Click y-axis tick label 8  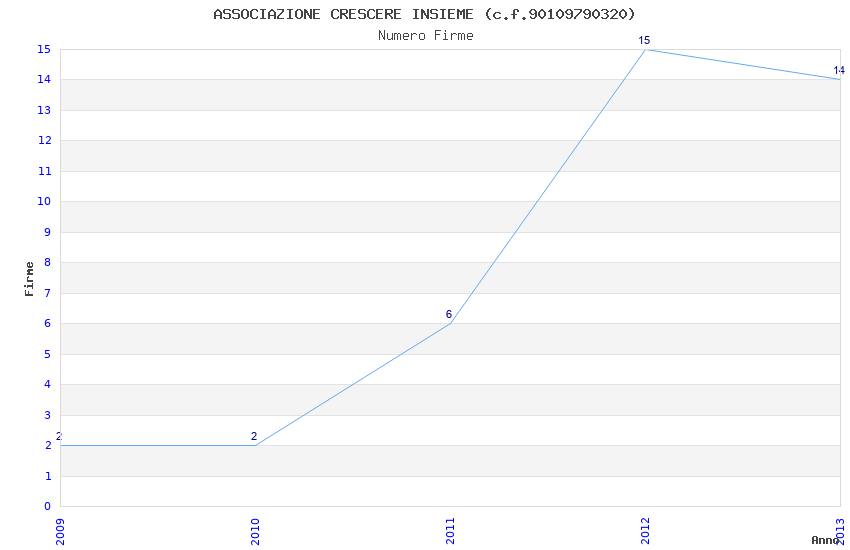pyautogui.click(x=47, y=262)
